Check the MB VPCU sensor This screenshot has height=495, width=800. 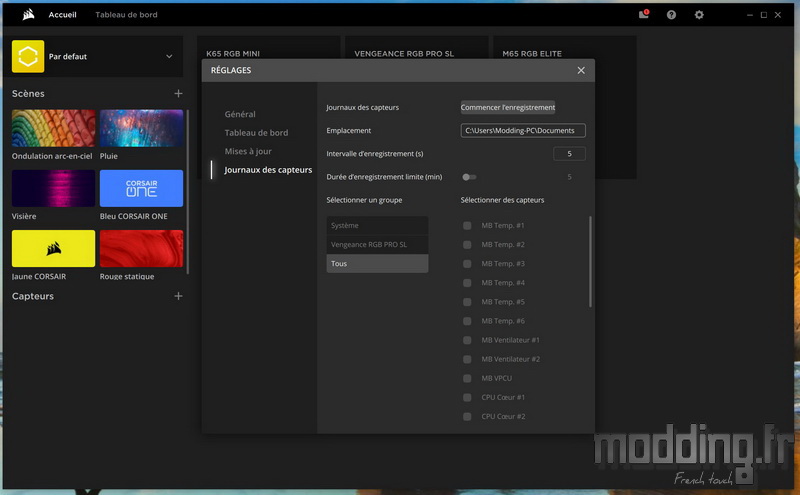click(x=467, y=378)
